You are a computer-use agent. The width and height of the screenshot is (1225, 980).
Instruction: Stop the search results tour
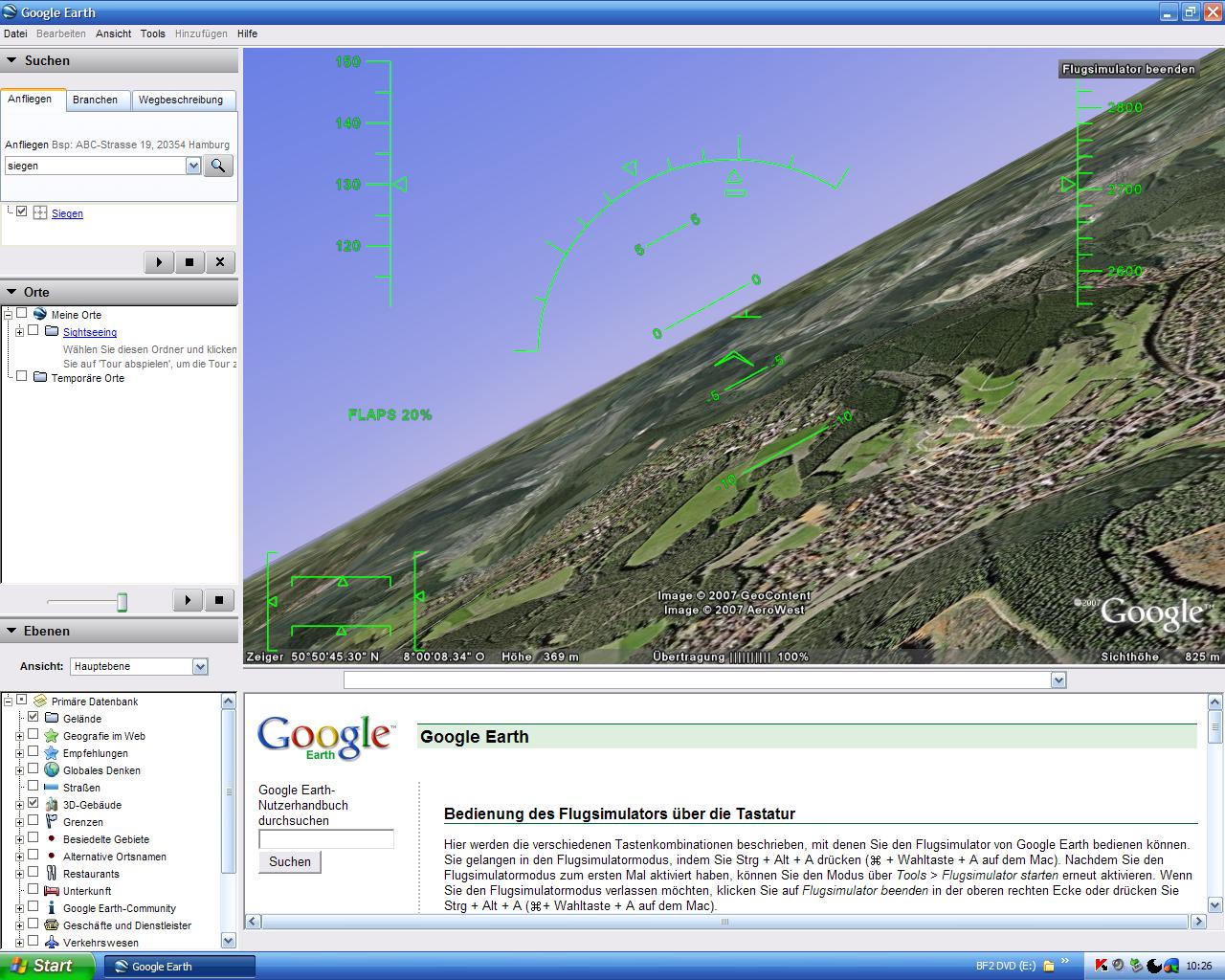coord(189,262)
